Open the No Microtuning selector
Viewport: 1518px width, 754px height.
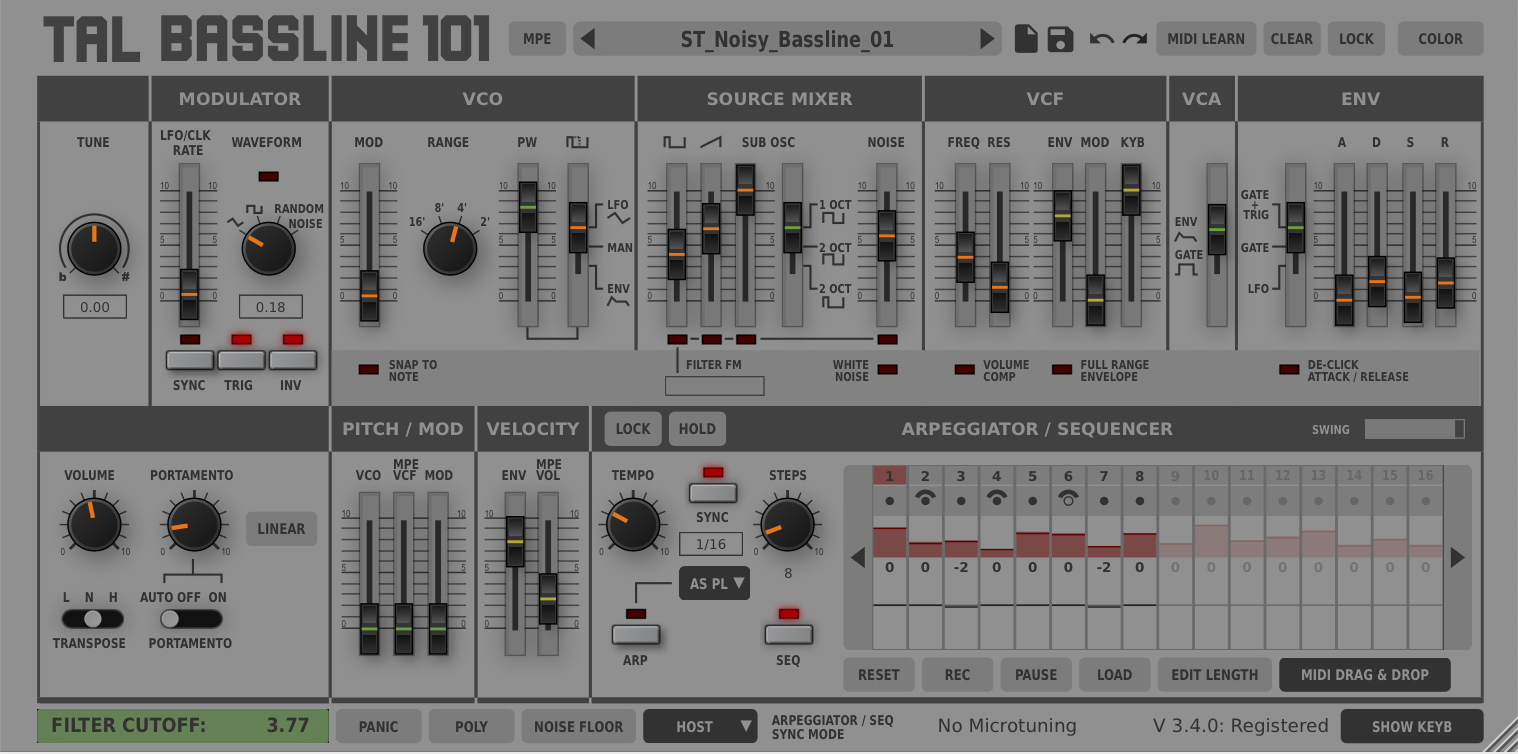click(x=1007, y=726)
